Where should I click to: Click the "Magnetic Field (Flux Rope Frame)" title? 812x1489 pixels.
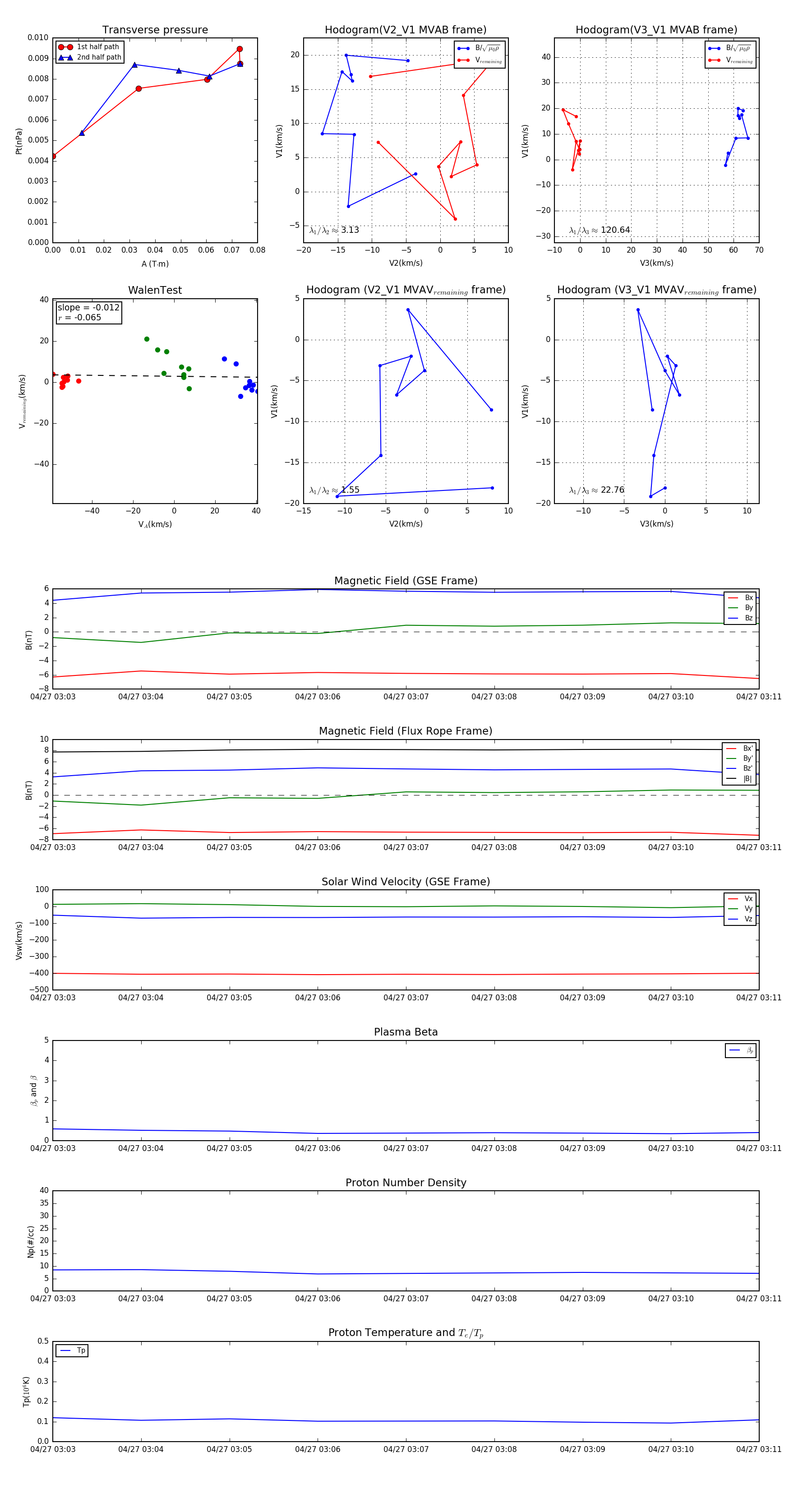406,731
